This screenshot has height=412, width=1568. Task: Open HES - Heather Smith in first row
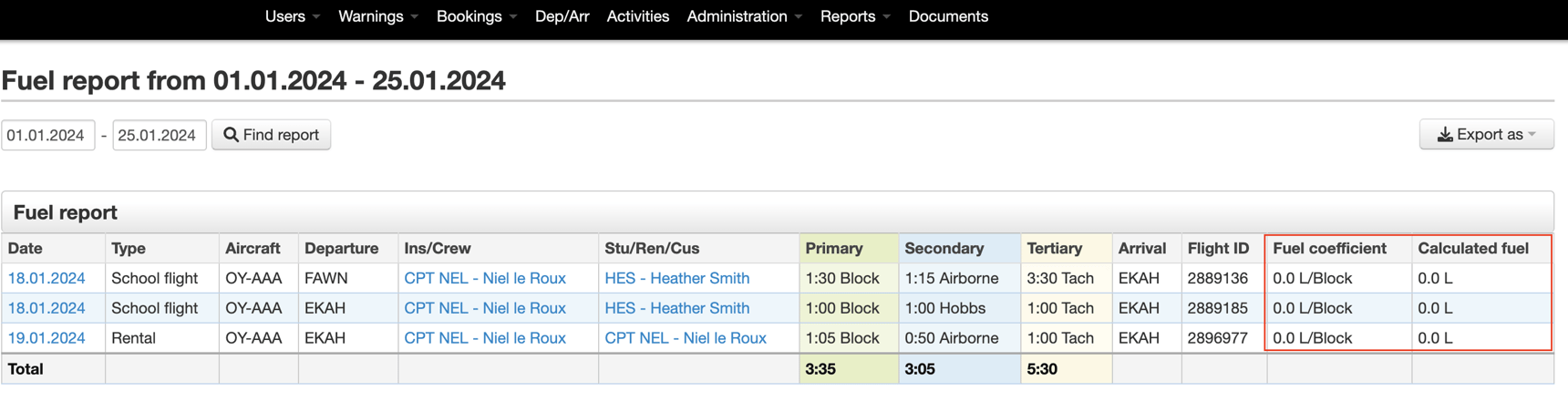[676, 278]
